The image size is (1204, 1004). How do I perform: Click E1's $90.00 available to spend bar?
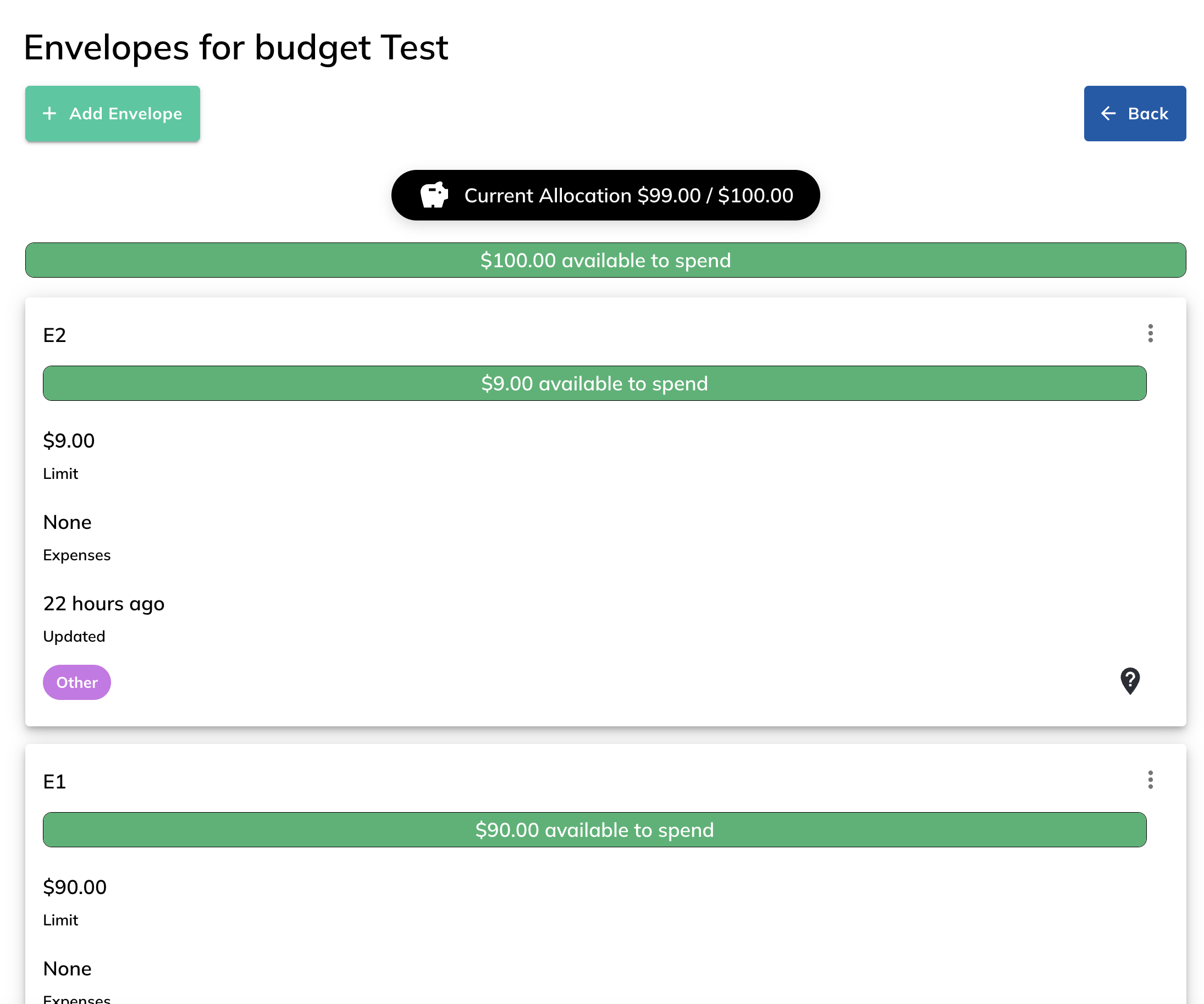point(594,830)
